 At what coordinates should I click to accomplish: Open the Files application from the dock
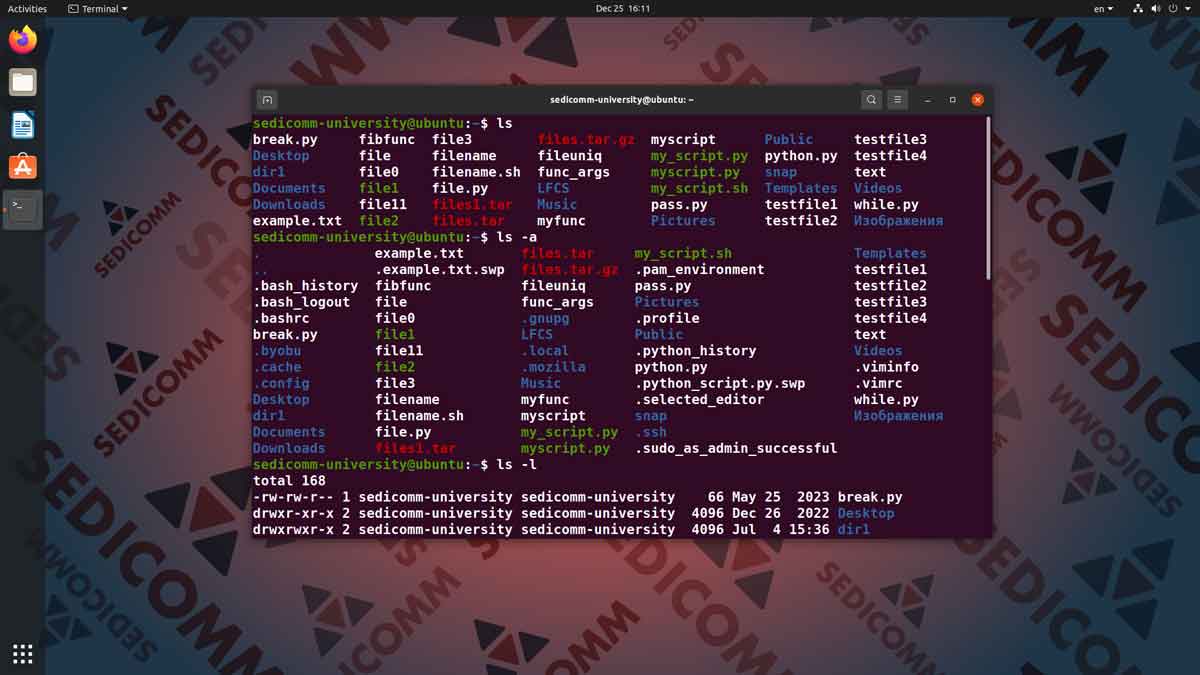pos(22,82)
